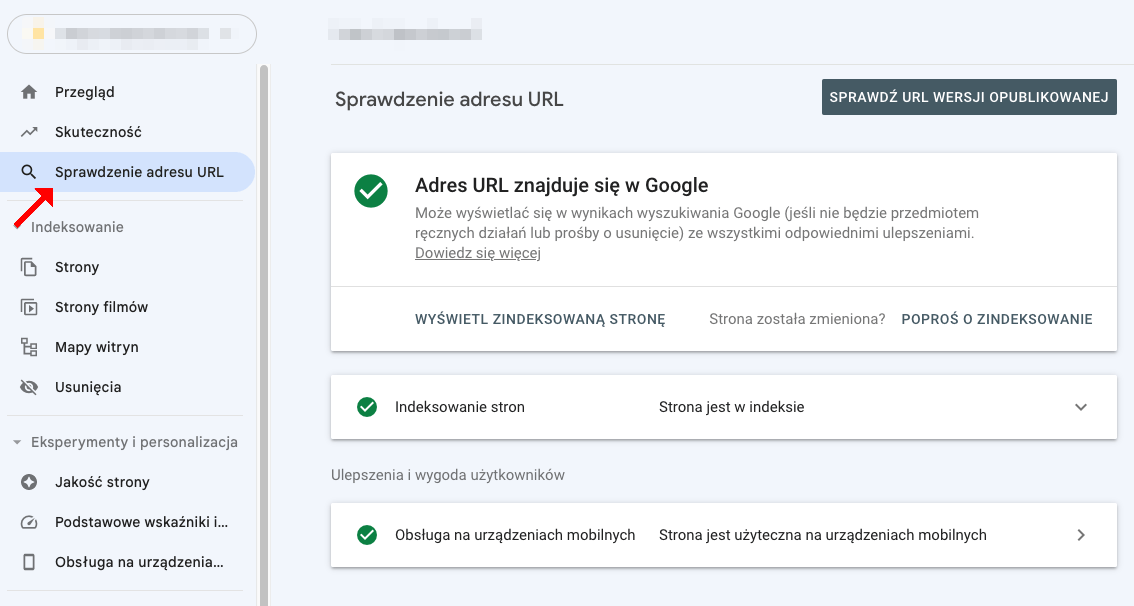
Task: Open the property selector at top left
Action: click(x=130, y=33)
